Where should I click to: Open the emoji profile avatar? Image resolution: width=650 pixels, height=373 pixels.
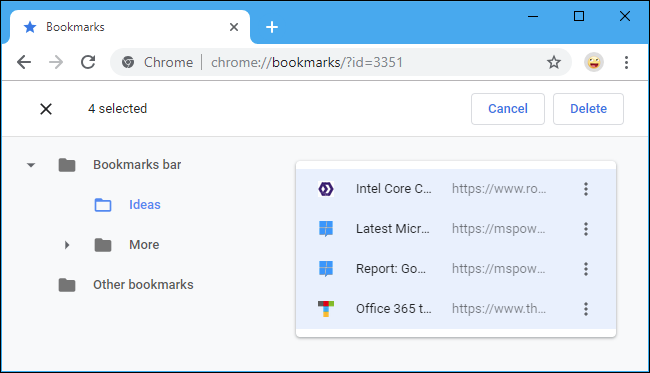coord(594,63)
